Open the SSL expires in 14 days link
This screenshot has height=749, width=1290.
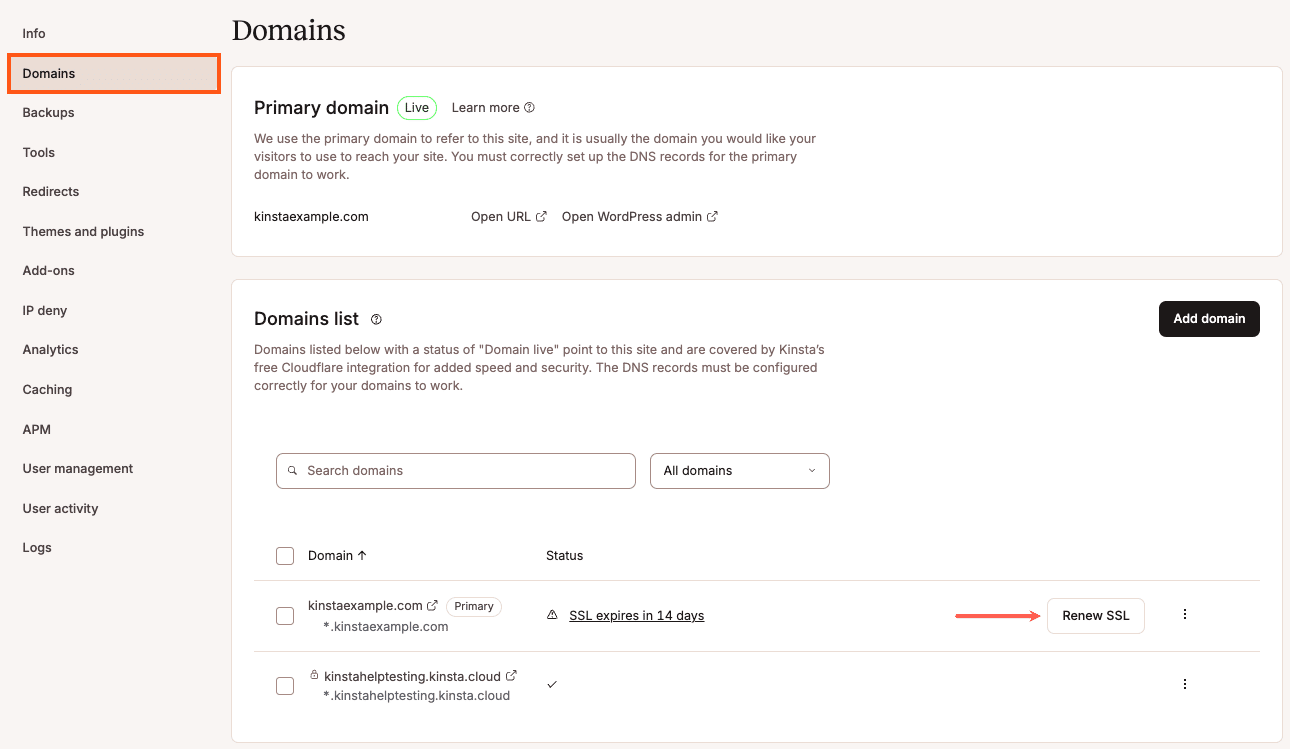pos(636,615)
